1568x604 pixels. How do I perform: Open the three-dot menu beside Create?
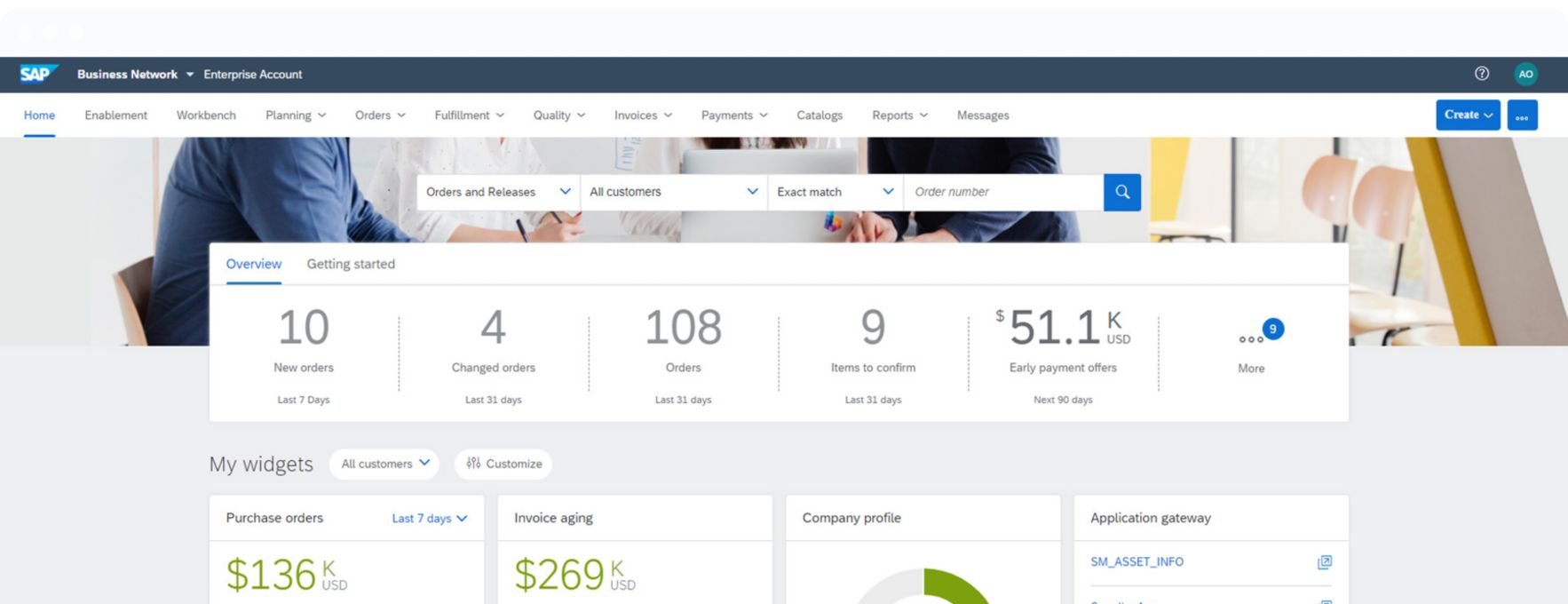click(x=1522, y=115)
